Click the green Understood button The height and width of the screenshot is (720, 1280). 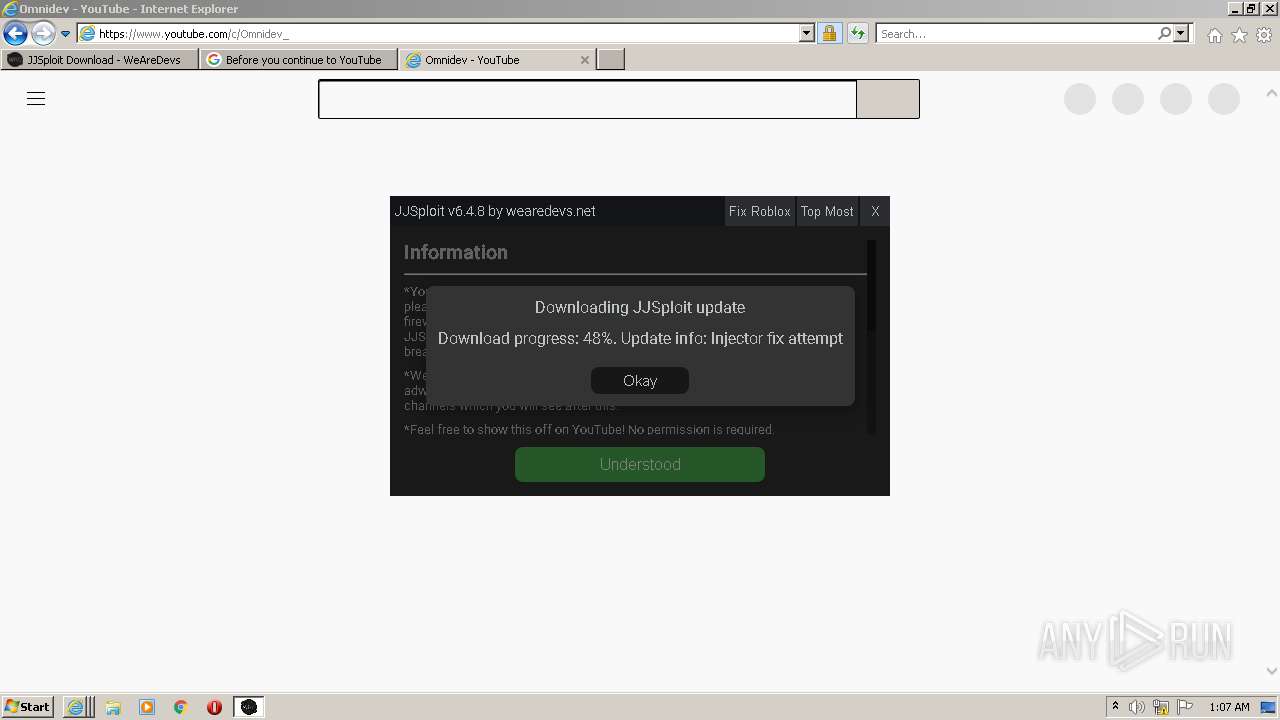pos(640,464)
